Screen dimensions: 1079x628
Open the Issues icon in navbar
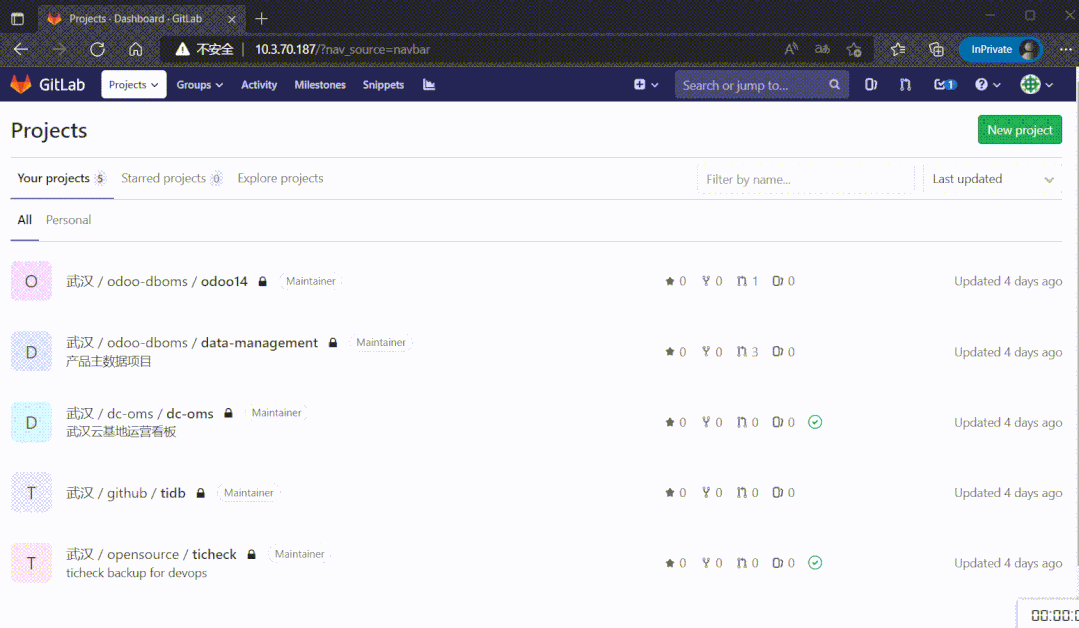(x=871, y=85)
